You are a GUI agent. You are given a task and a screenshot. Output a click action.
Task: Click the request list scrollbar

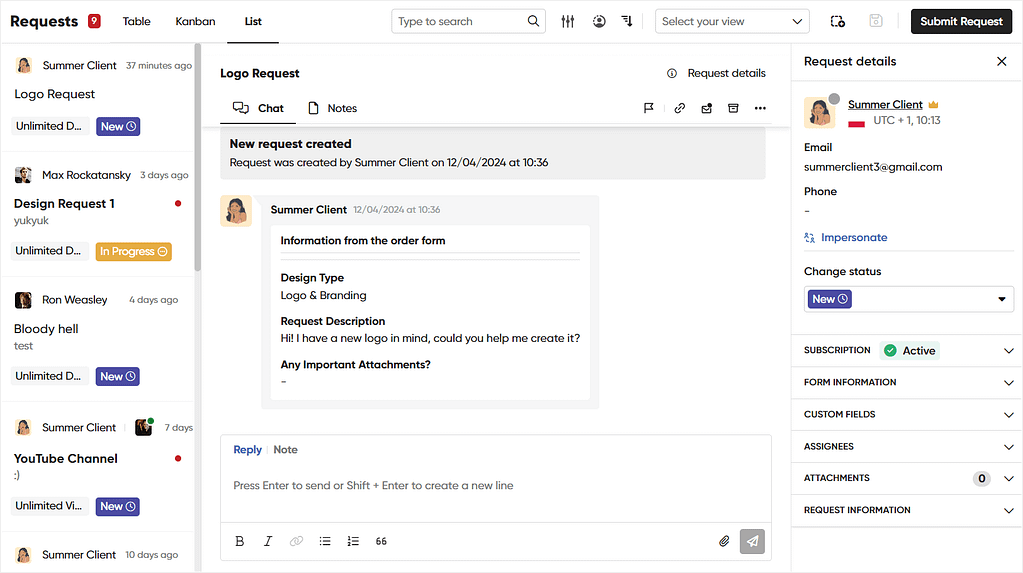click(198, 157)
